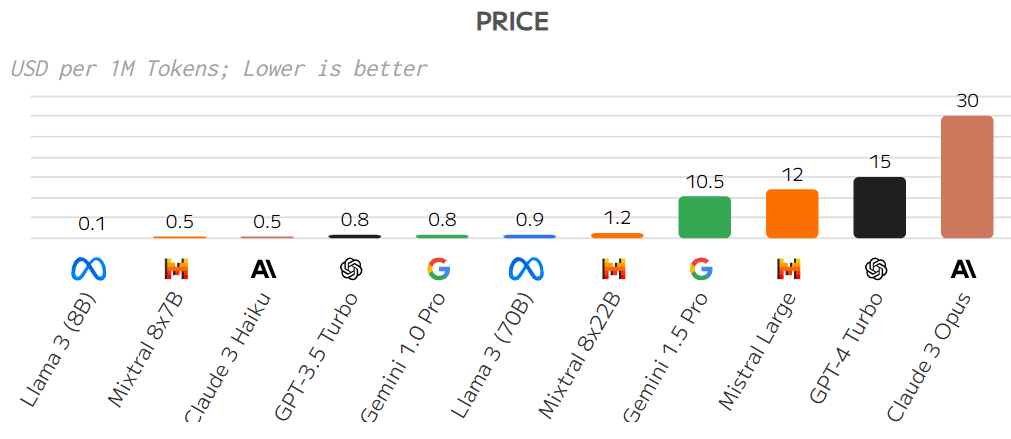
Task: Select the Mistral logo above Mistral Large
Action: (x=790, y=269)
